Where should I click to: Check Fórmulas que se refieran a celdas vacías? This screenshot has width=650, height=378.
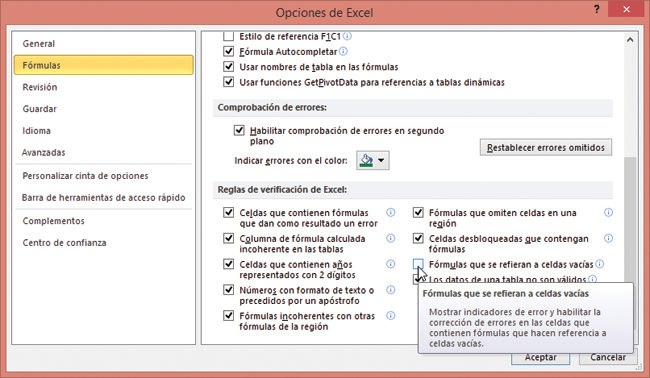pyautogui.click(x=418, y=264)
